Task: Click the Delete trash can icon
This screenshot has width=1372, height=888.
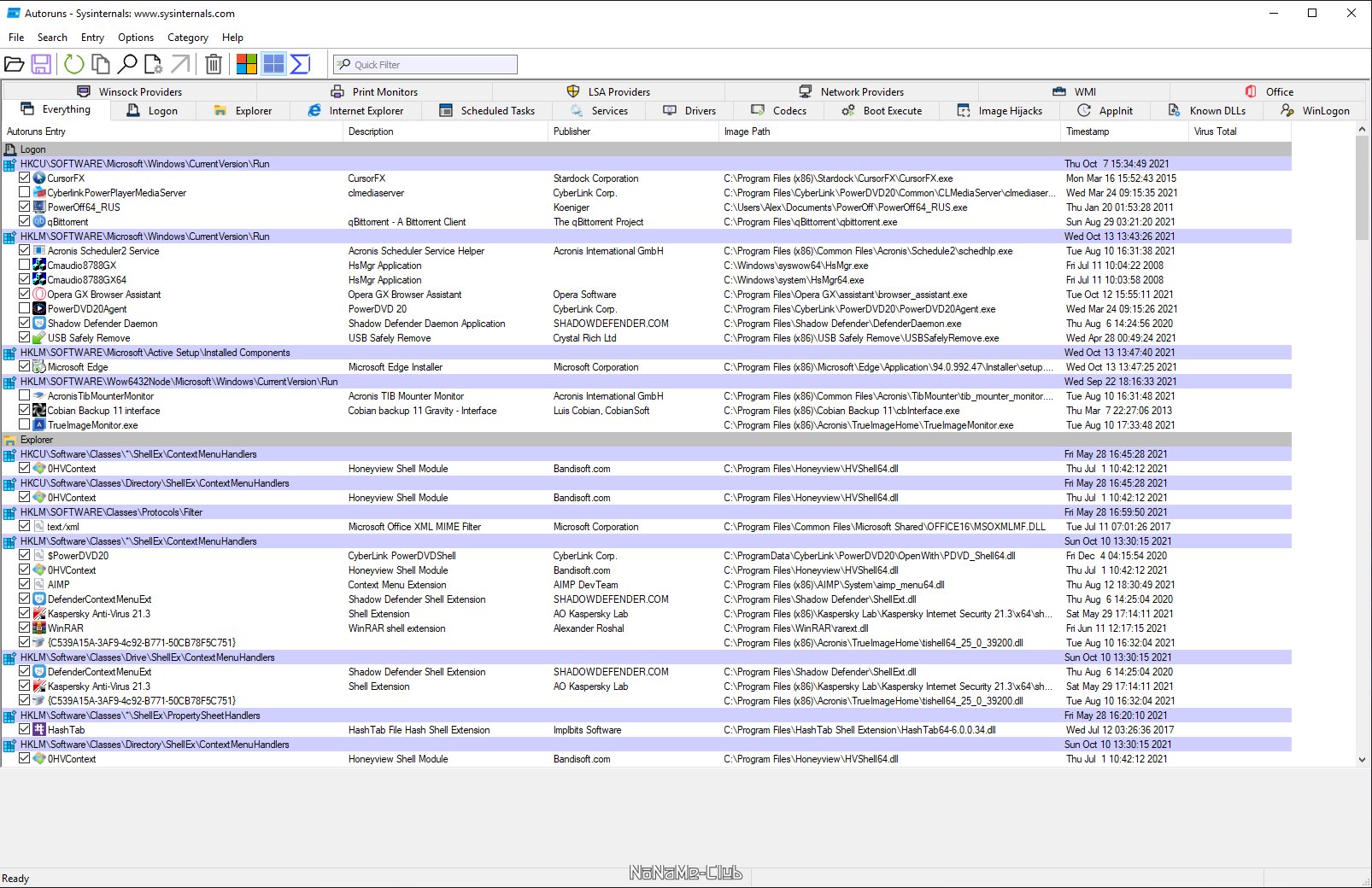Action: [x=214, y=64]
